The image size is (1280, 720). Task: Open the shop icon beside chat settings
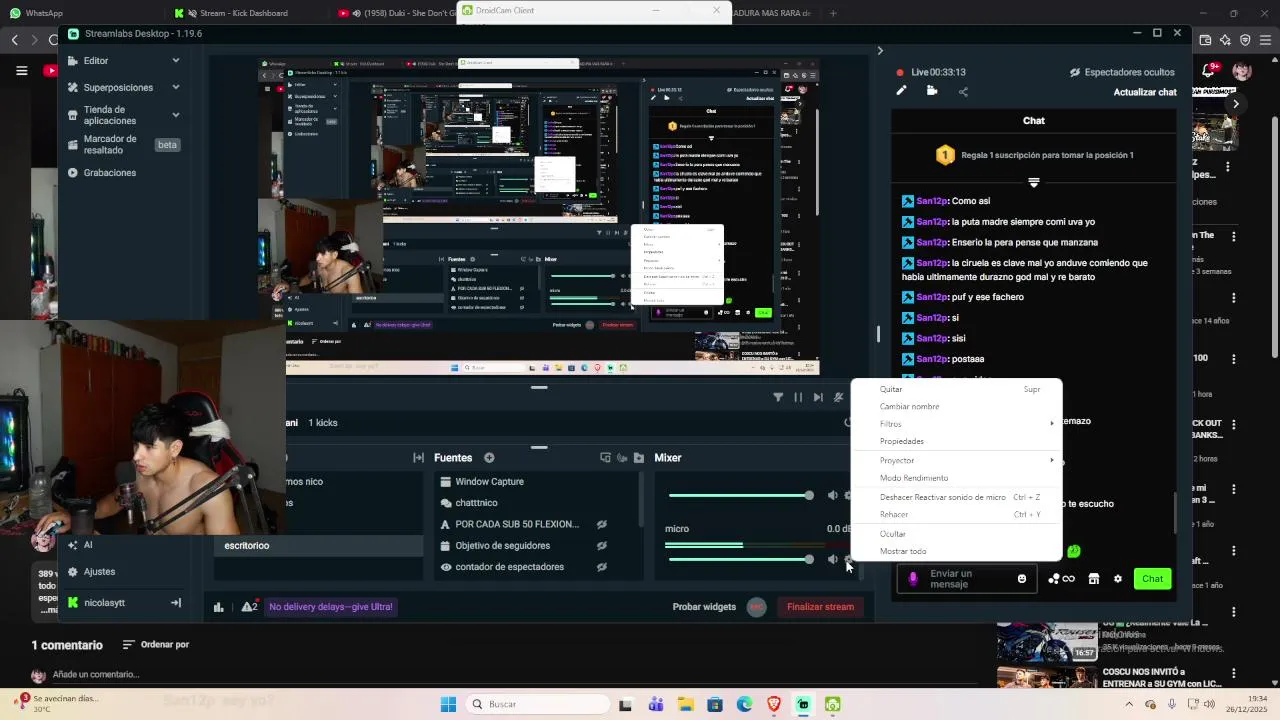(1094, 579)
